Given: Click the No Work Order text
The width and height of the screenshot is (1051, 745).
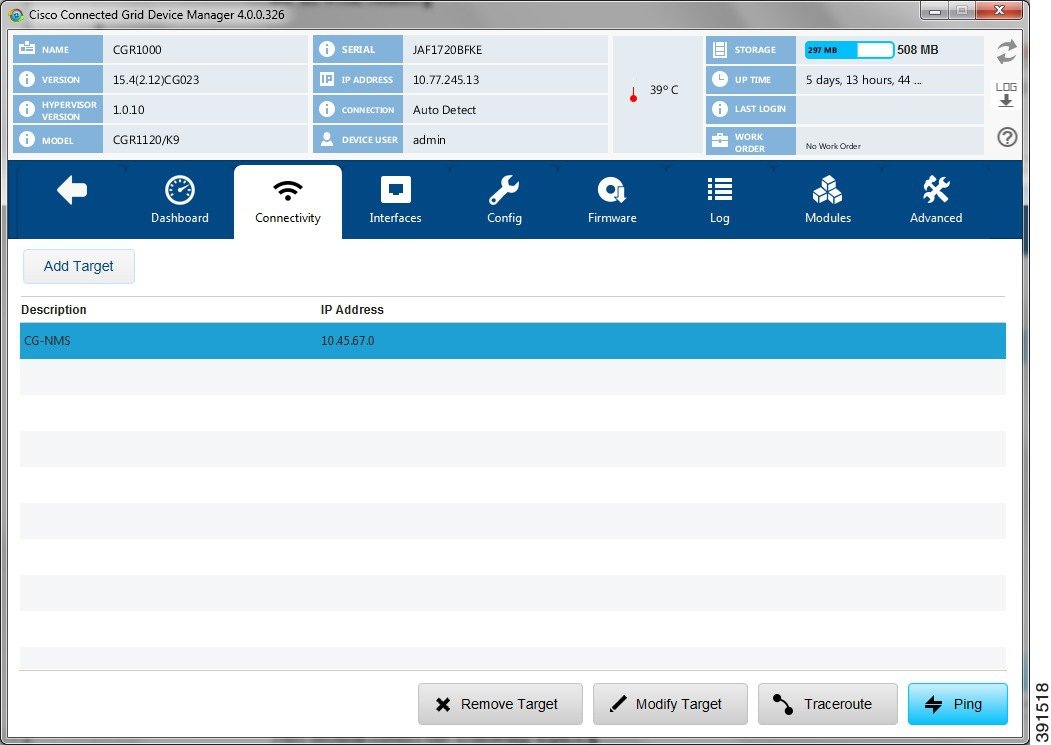Looking at the screenshot, I should 833,146.
